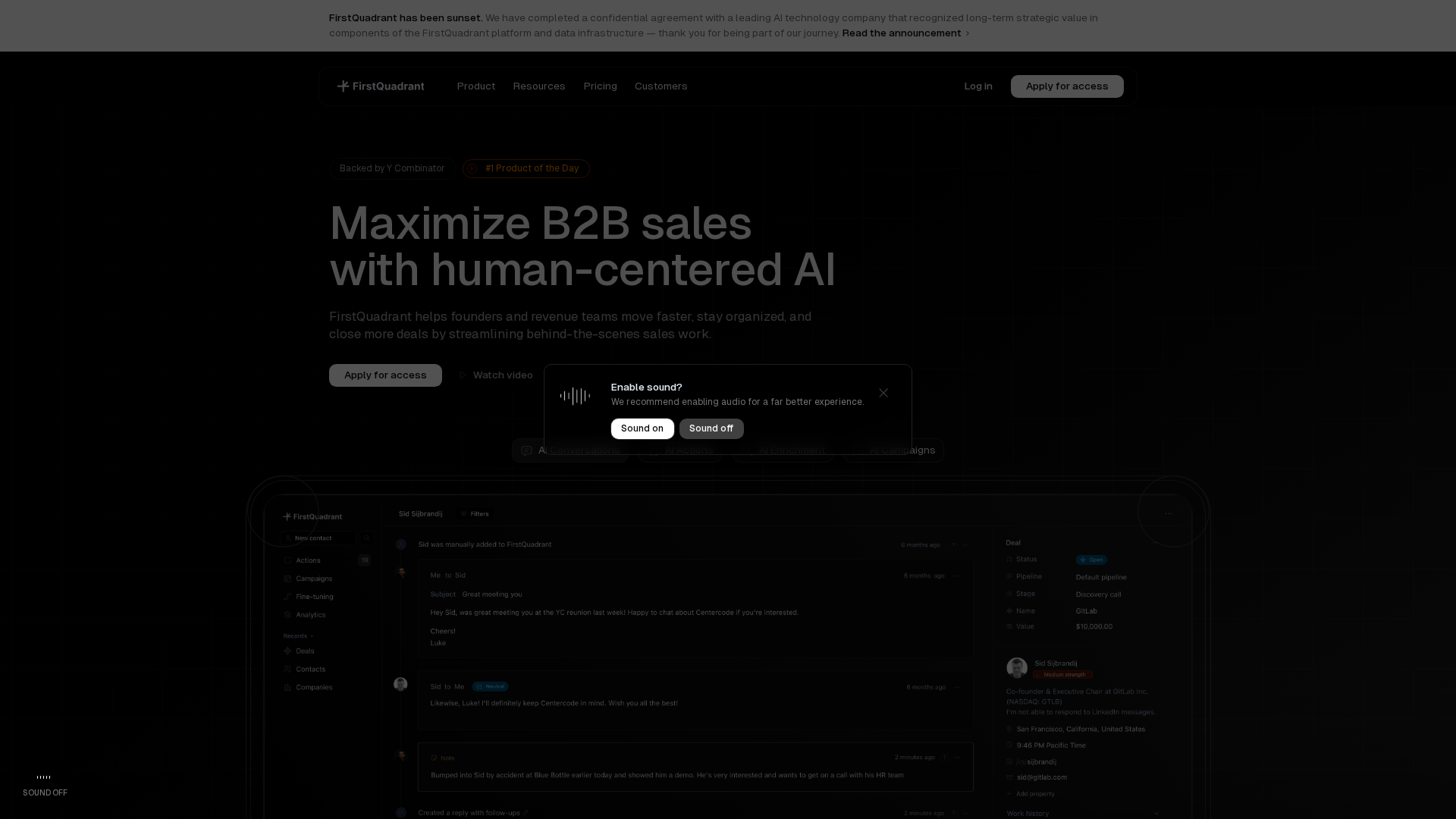Follow the Read the announcement link
Viewport: 1456px width, 819px height.
[x=902, y=33]
